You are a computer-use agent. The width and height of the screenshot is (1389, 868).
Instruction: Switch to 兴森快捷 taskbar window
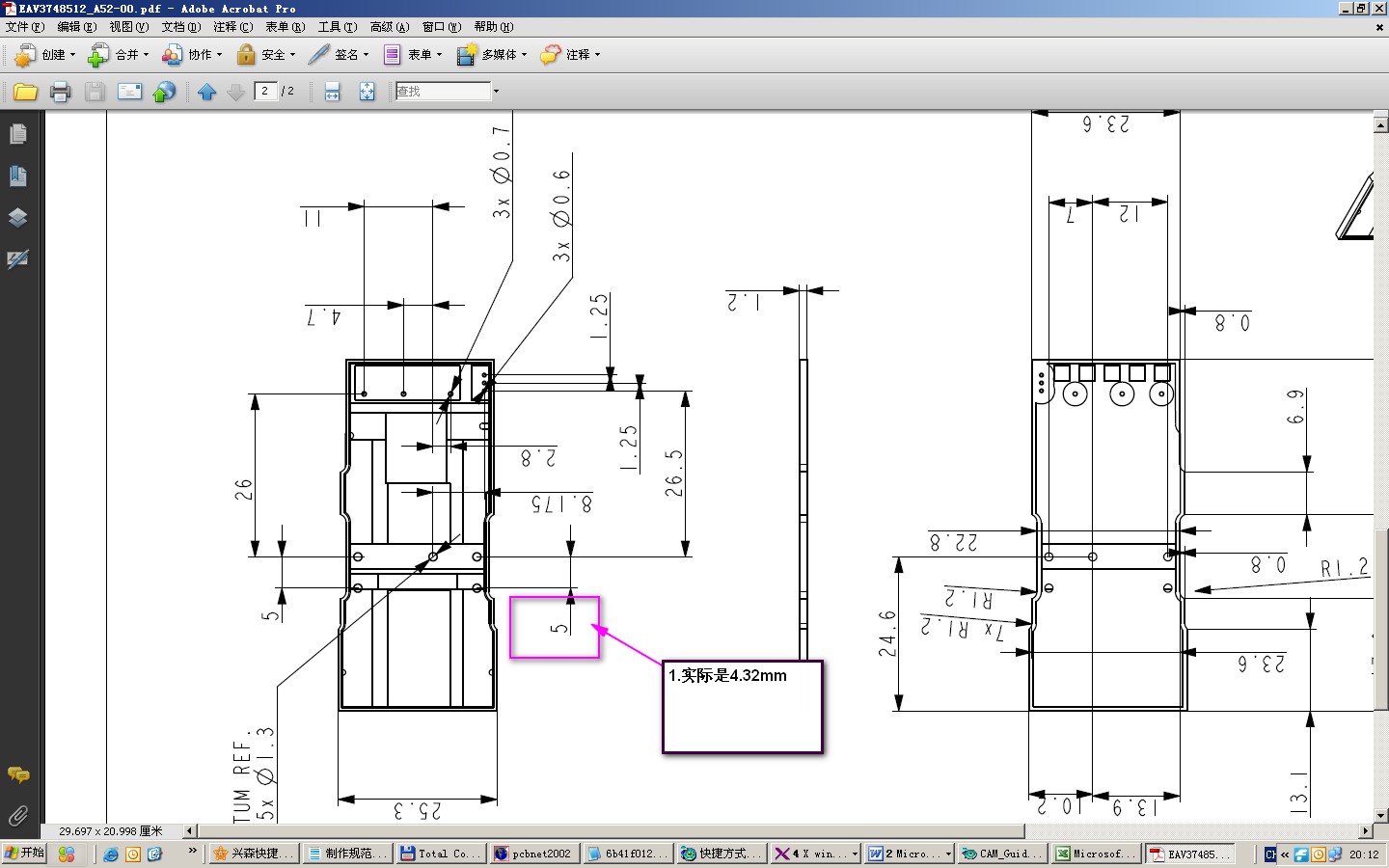pyautogui.click(x=254, y=854)
